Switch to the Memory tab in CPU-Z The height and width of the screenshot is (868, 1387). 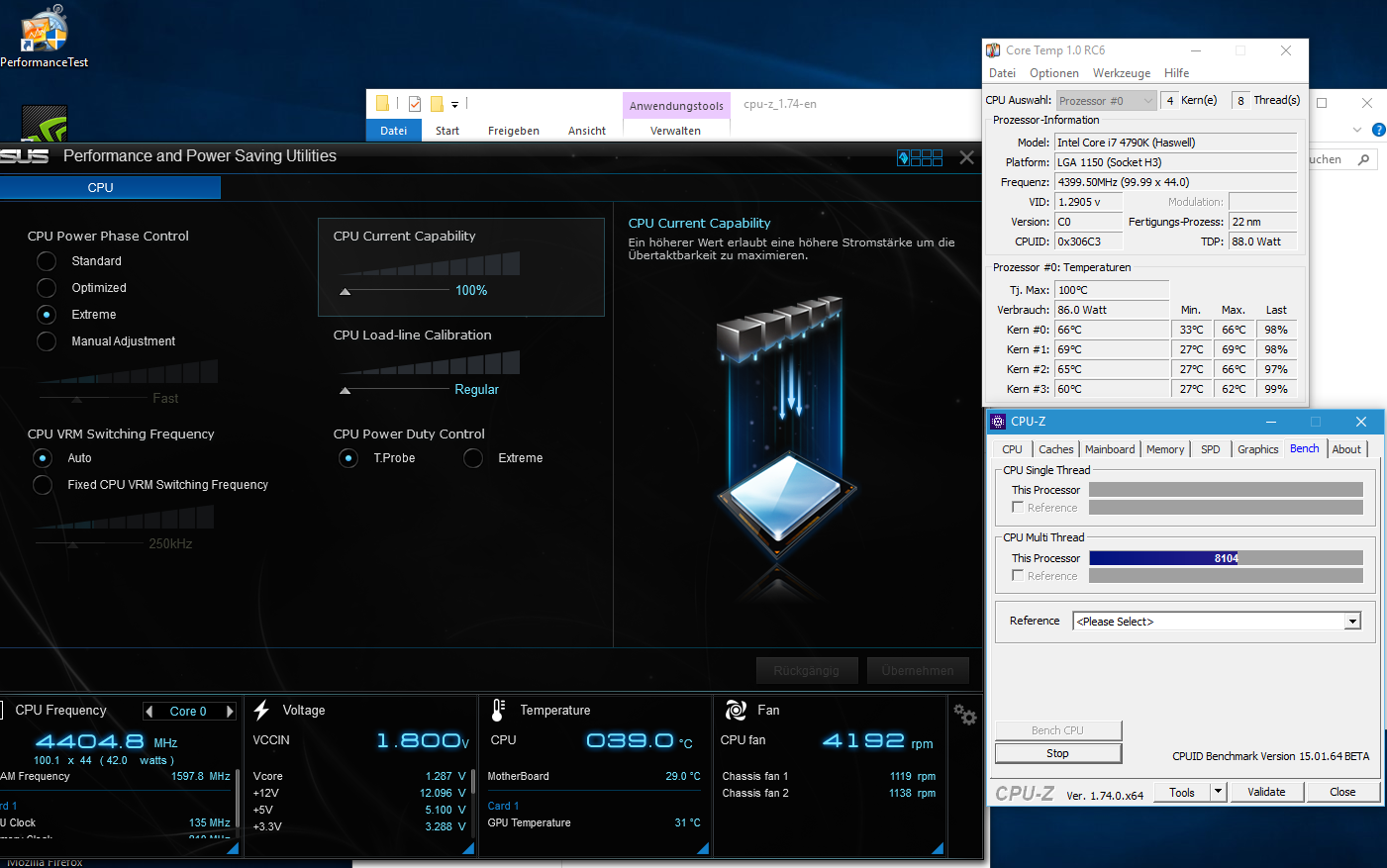tap(1165, 449)
